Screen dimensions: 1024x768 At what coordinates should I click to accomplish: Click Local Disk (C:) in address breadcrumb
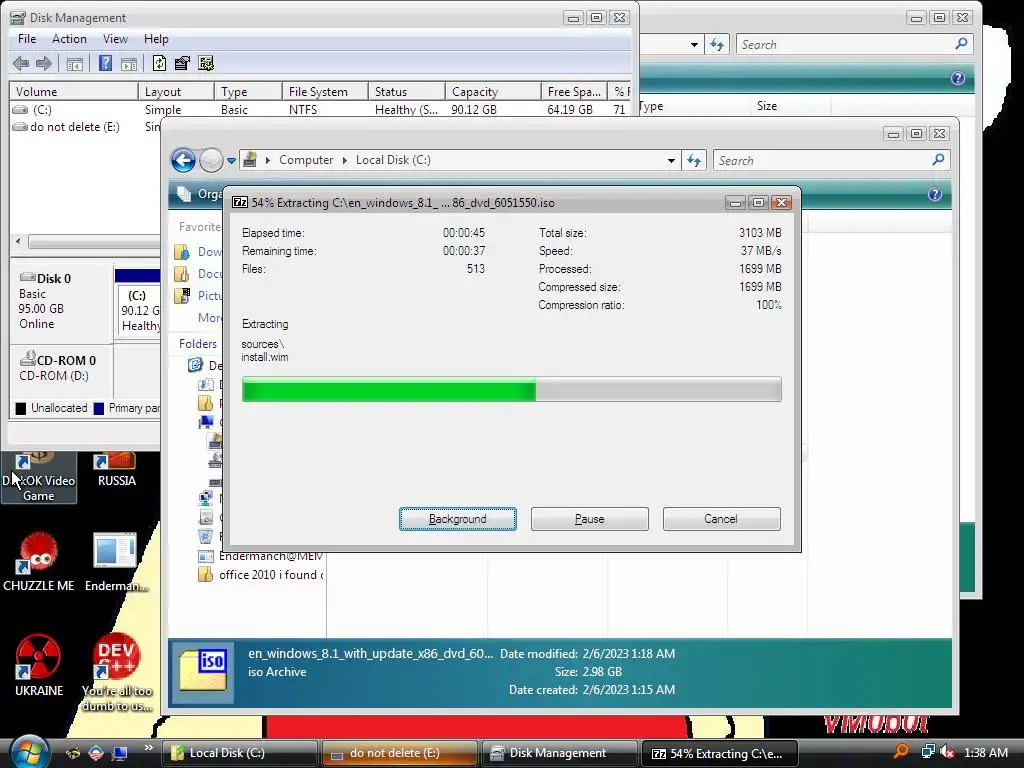[392, 160]
